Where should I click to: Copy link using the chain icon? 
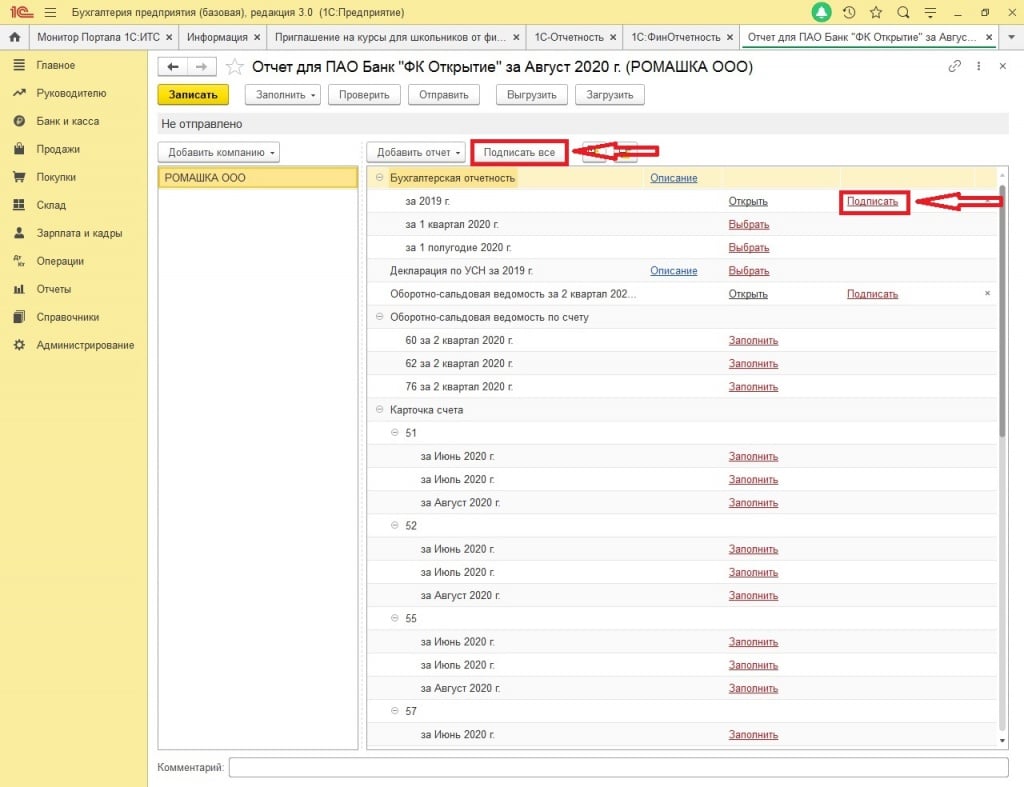coord(953,67)
